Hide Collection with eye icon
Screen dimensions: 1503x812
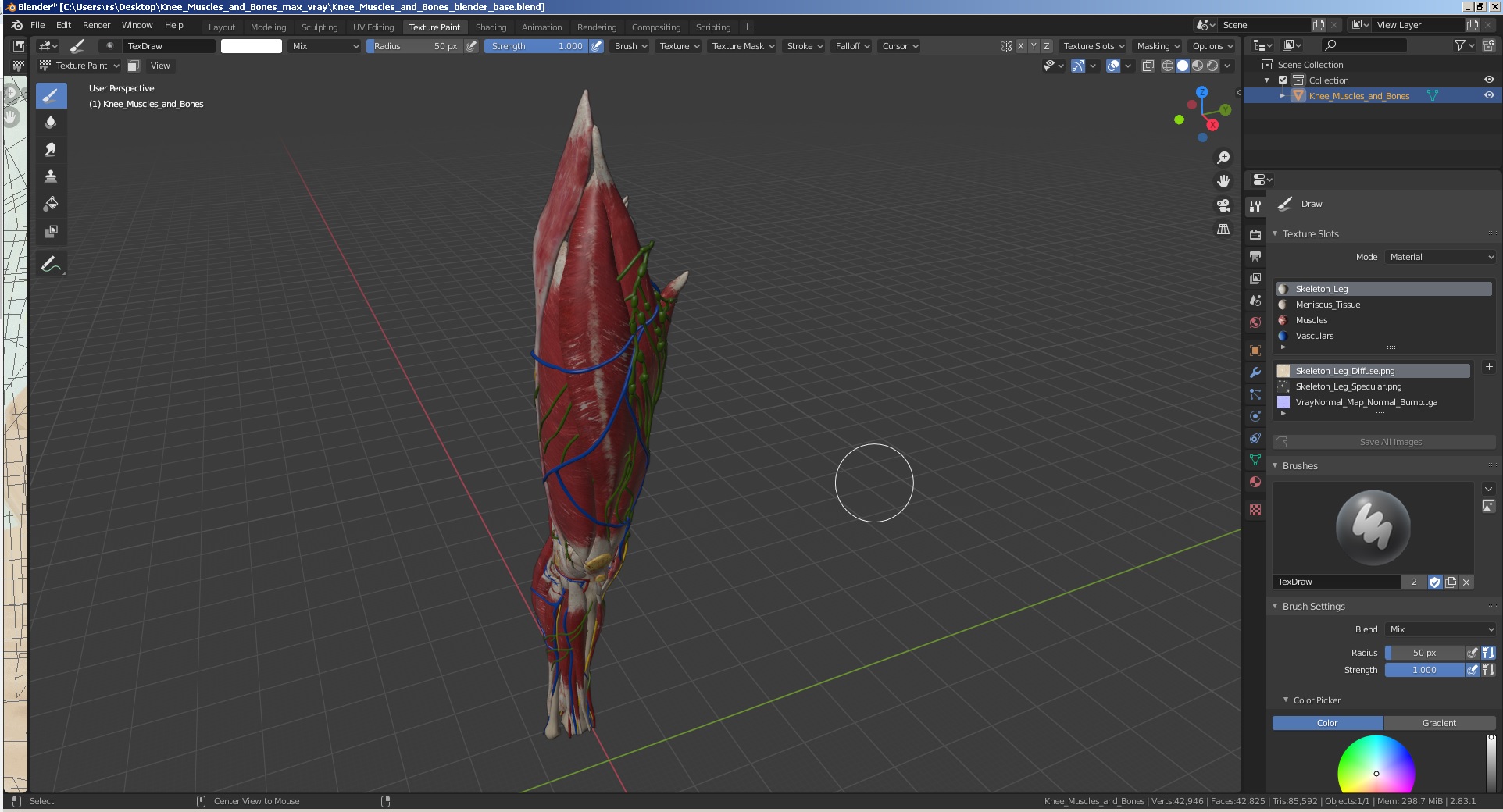coord(1489,80)
